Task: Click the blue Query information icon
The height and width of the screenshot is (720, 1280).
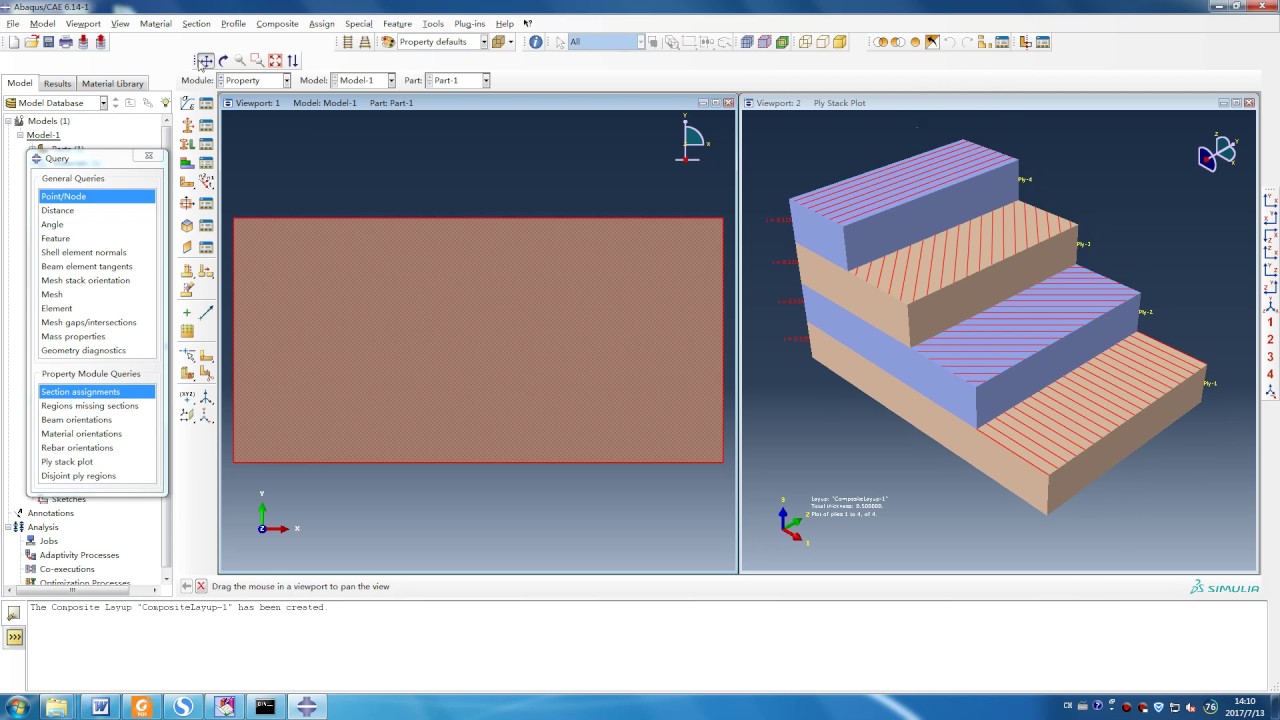Action: tap(536, 42)
